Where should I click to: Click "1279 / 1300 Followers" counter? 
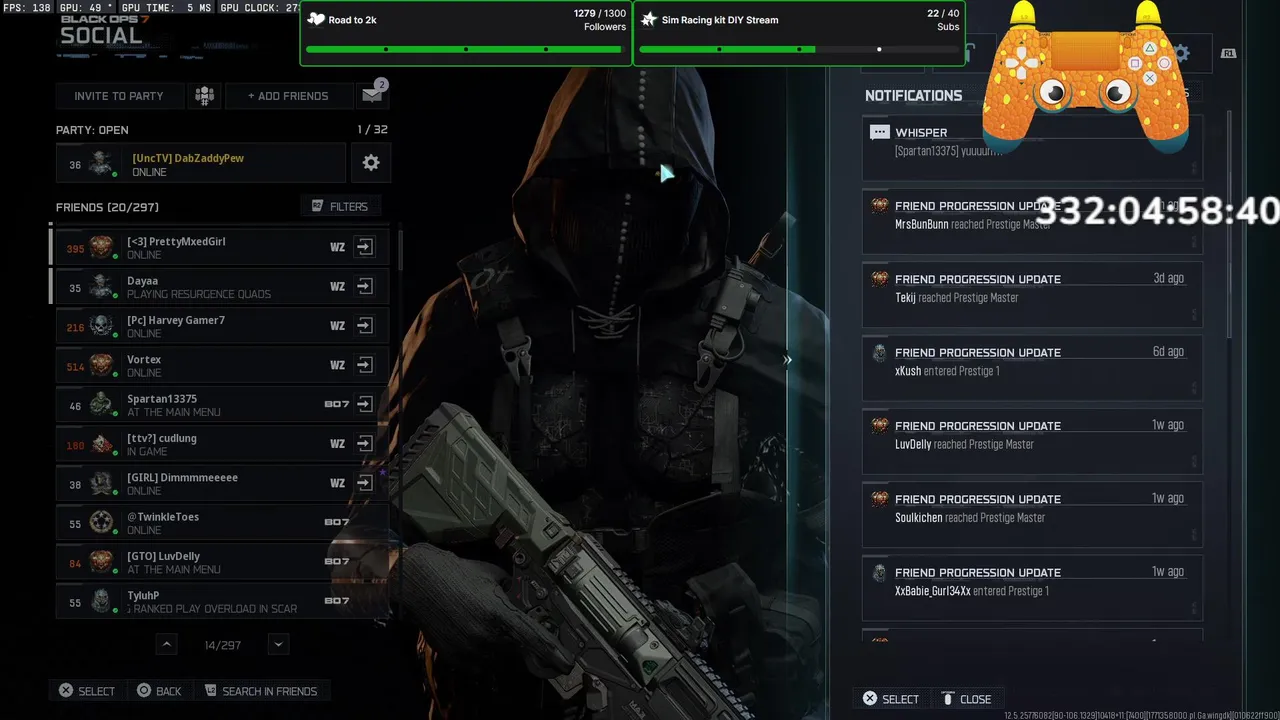coord(600,20)
